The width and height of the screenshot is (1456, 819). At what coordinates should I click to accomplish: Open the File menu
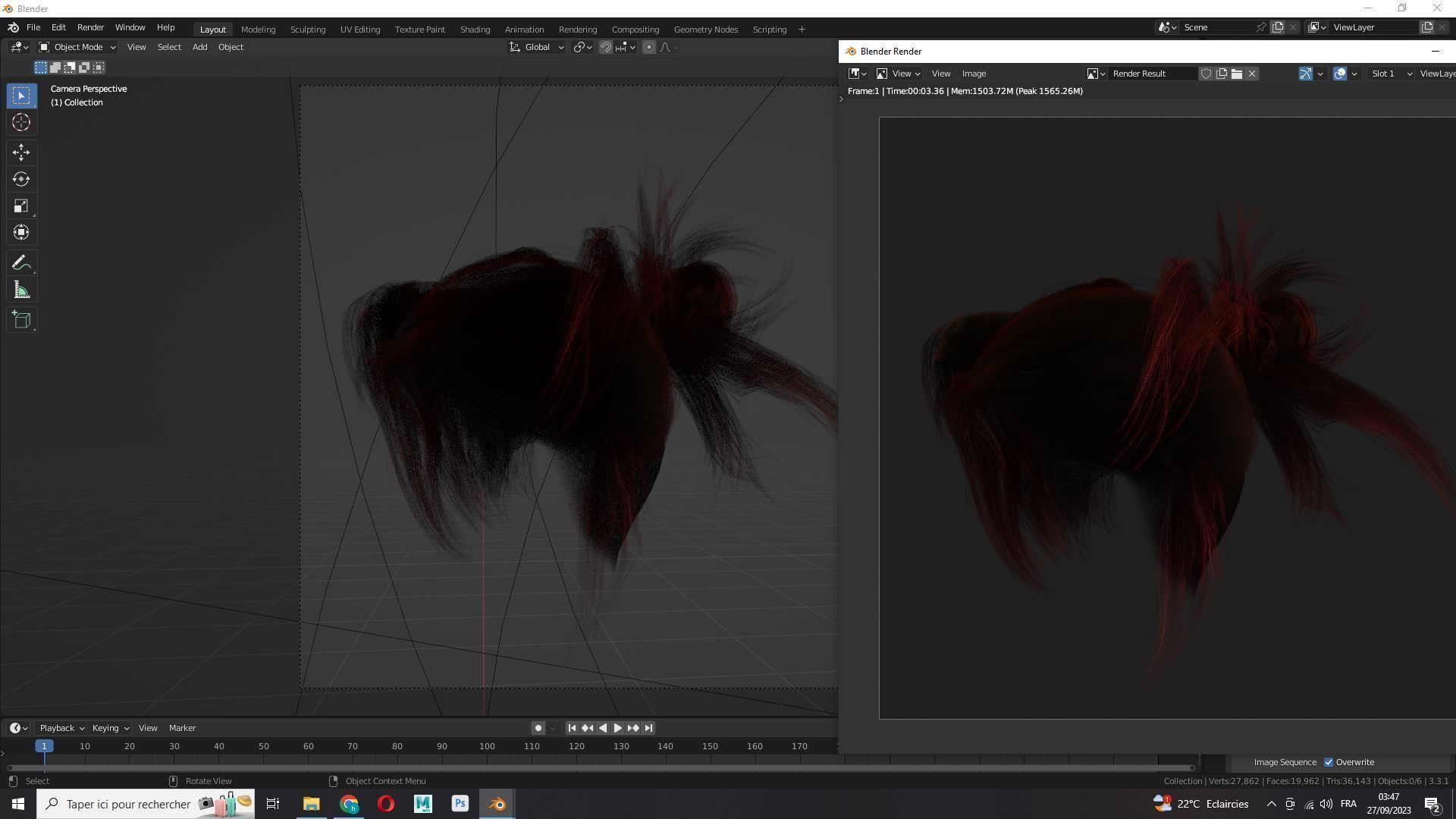coord(33,27)
